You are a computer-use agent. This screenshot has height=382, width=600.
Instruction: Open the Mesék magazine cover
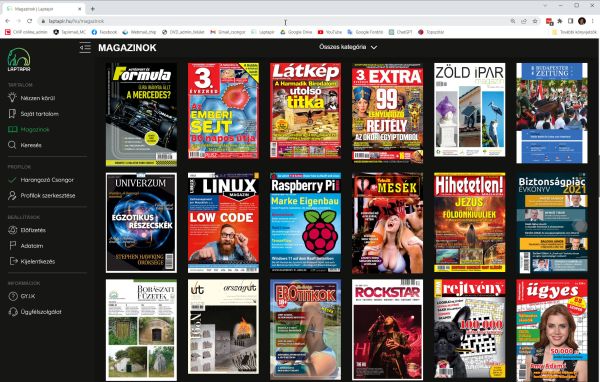click(x=388, y=223)
